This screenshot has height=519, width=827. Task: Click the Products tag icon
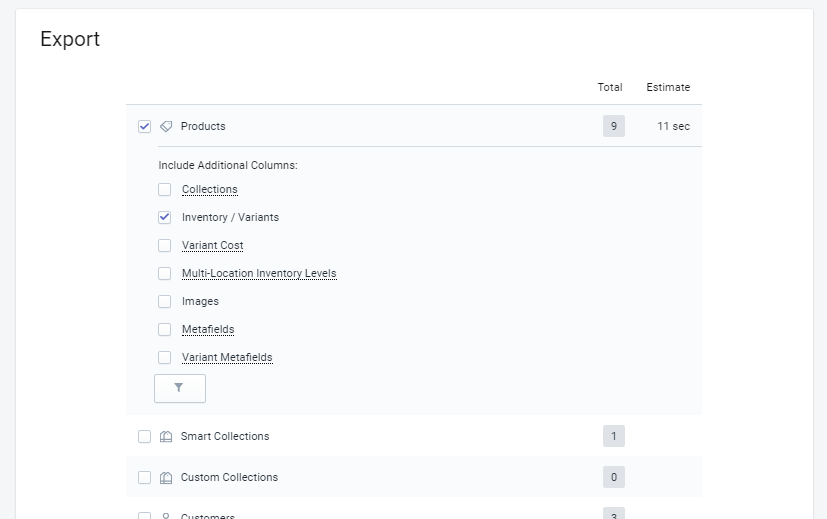(x=166, y=127)
